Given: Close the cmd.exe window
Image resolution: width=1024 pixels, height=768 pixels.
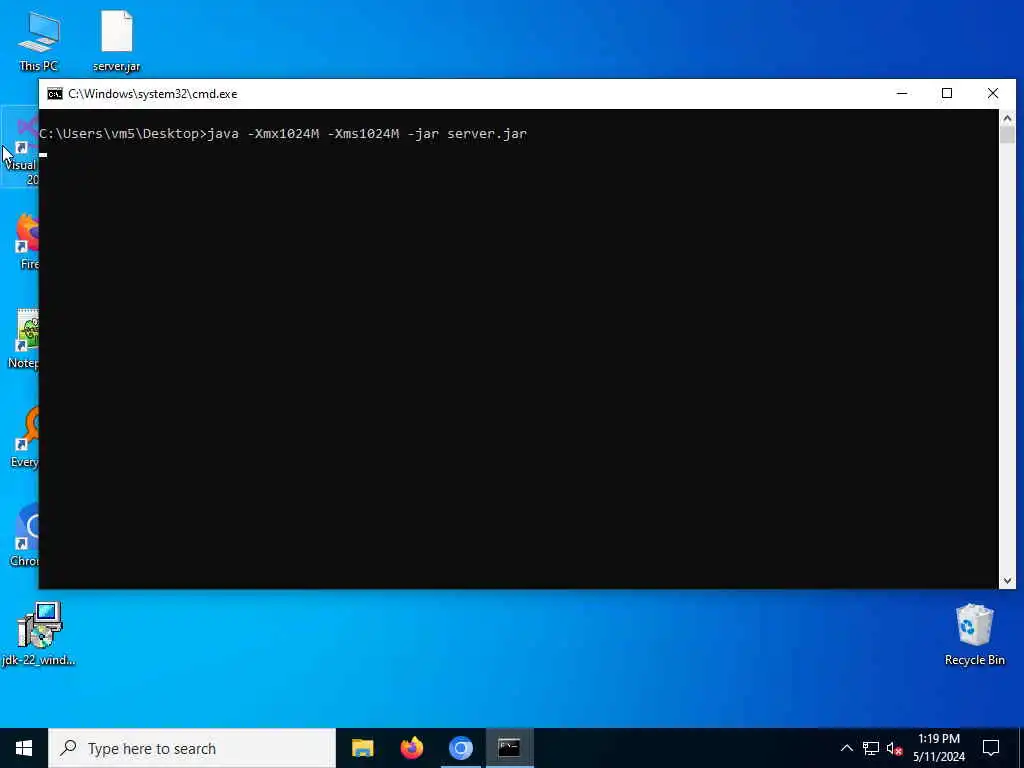Looking at the screenshot, I should 993,93.
